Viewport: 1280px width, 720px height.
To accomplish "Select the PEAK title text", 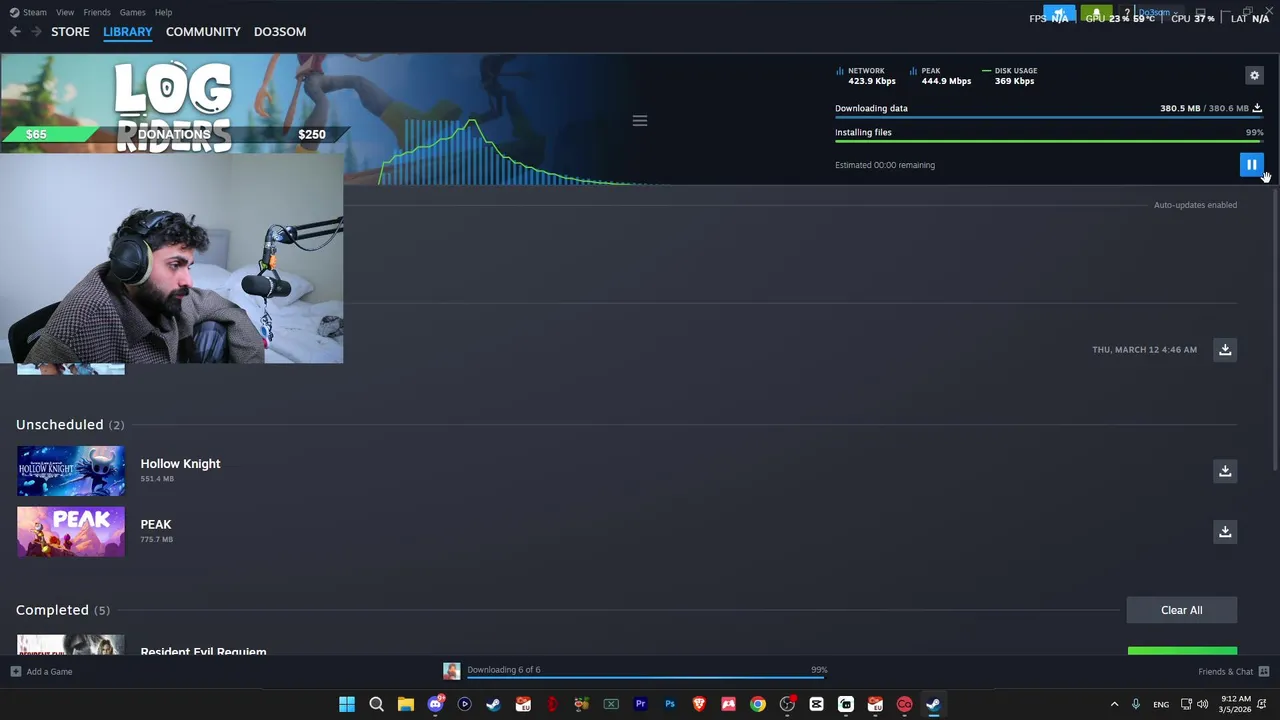I will (156, 524).
